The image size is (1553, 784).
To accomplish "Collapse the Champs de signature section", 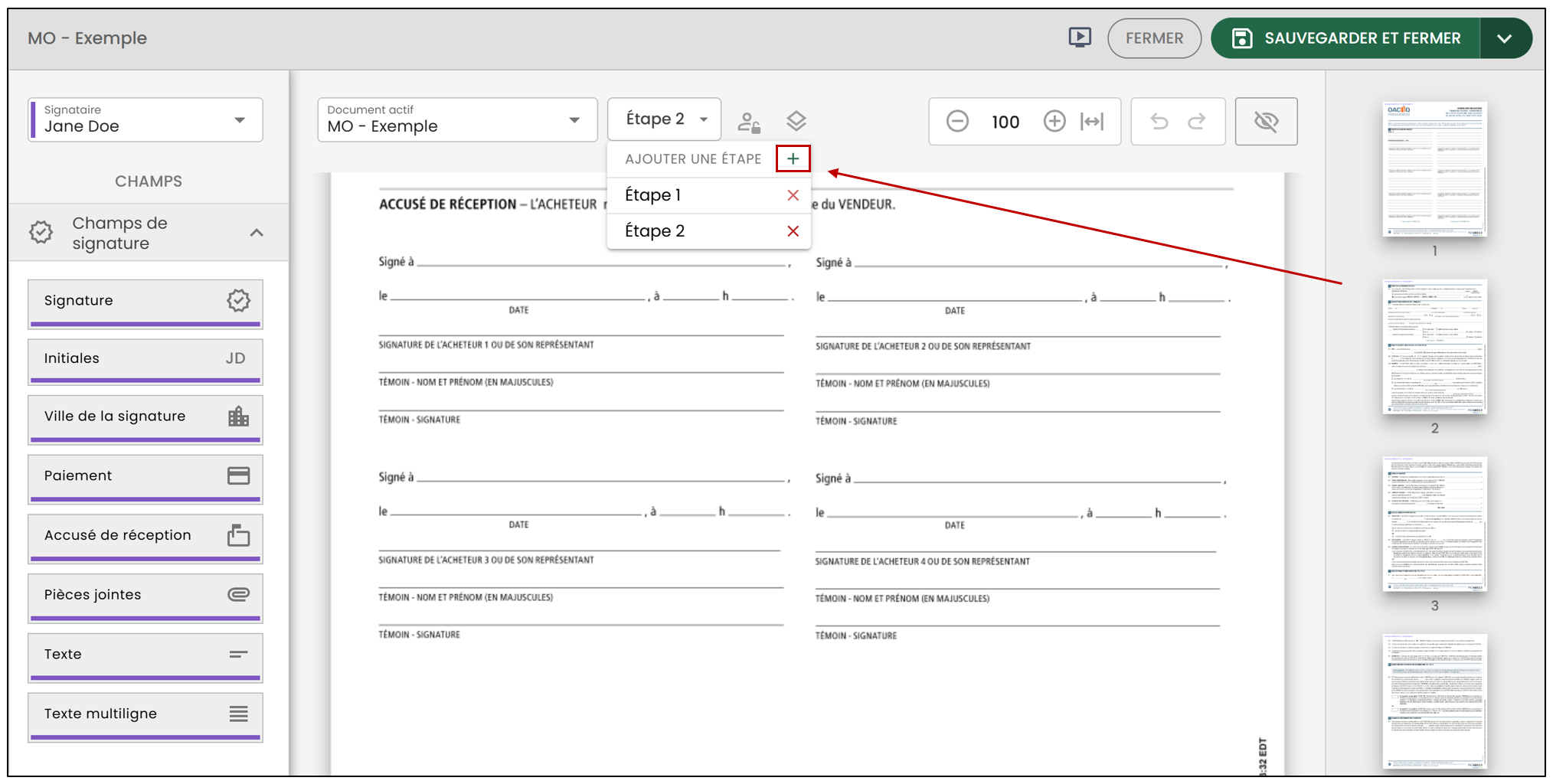I will tap(257, 233).
